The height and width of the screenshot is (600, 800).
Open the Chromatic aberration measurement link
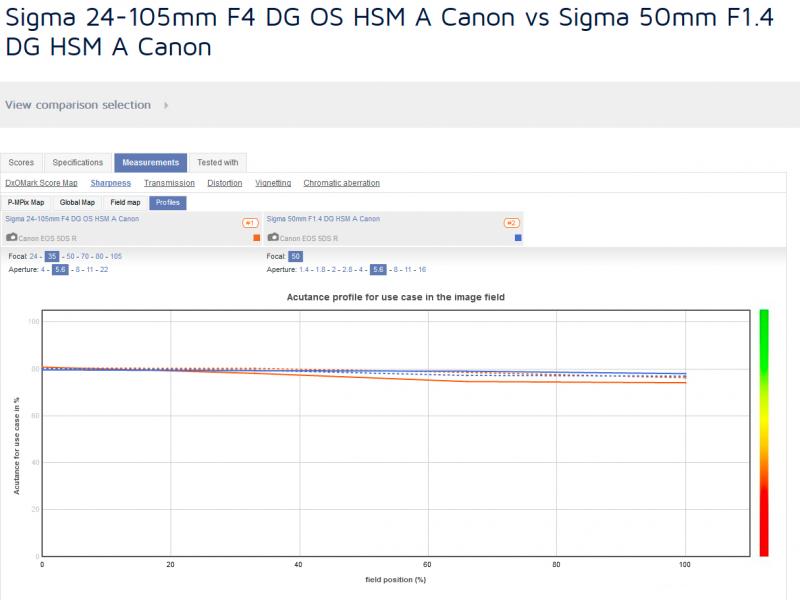click(341, 183)
